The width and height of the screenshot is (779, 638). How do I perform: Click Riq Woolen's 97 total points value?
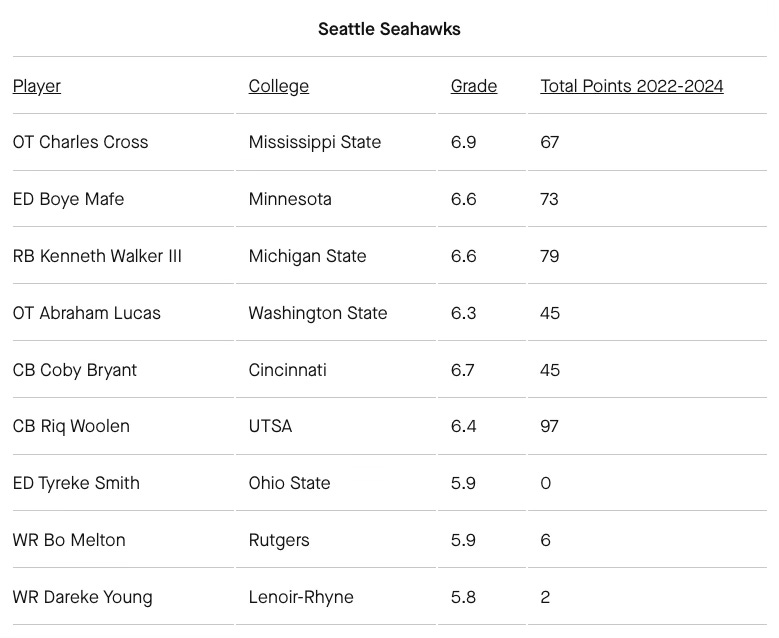tap(549, 426)
